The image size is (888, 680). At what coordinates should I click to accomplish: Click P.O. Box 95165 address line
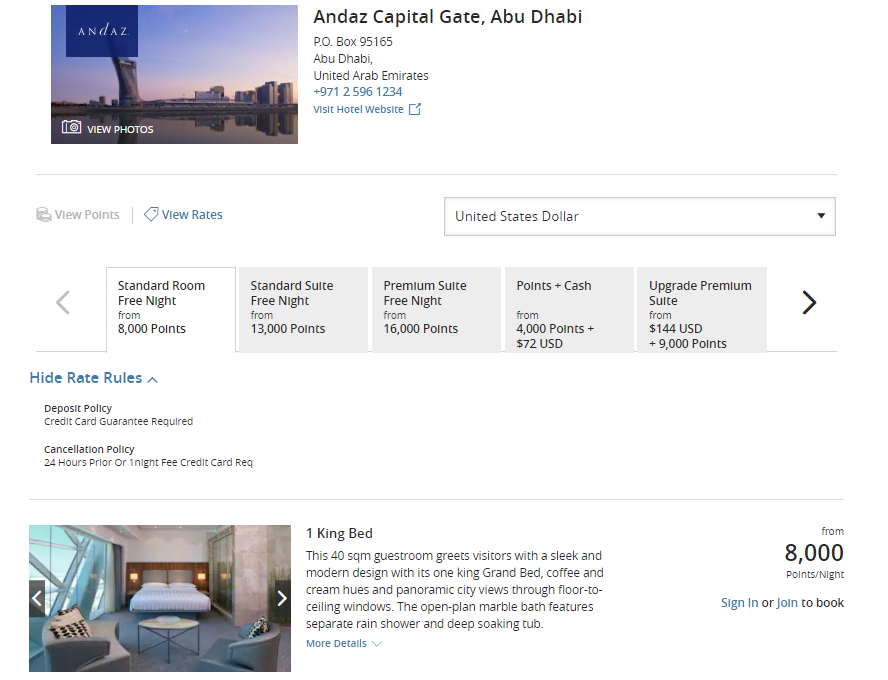[x=353, y=42]
